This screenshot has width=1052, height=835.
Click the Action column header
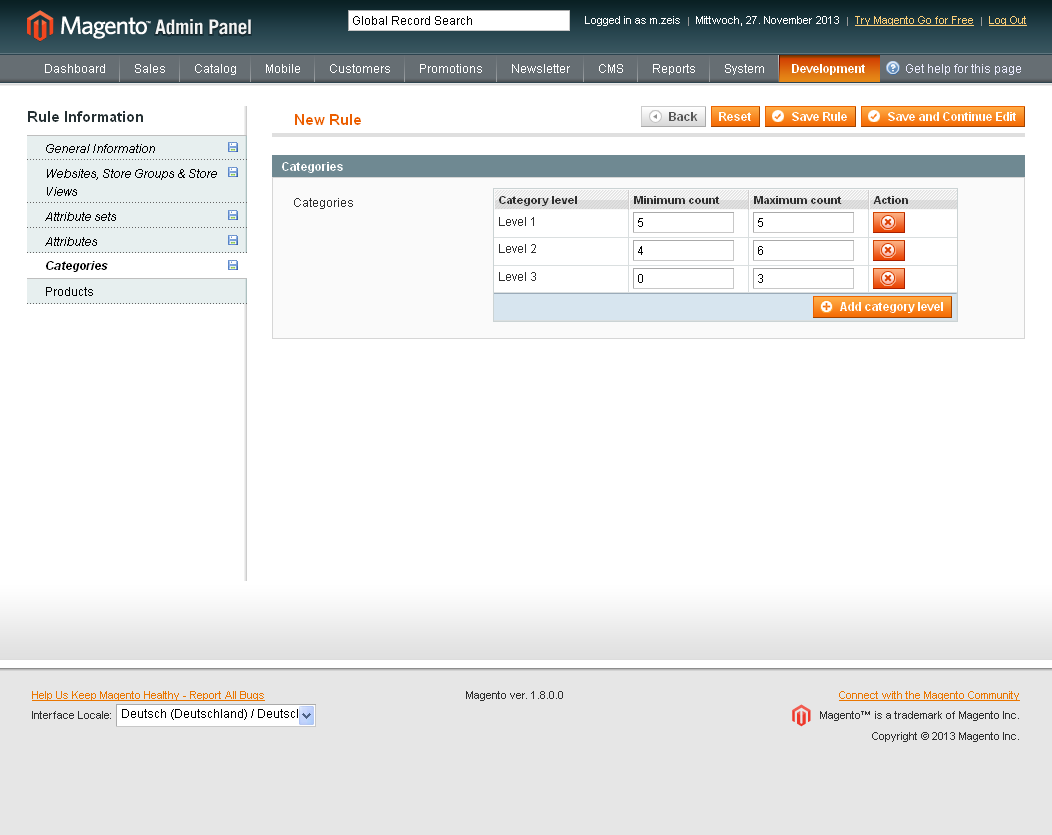click(x=912, y=200)
